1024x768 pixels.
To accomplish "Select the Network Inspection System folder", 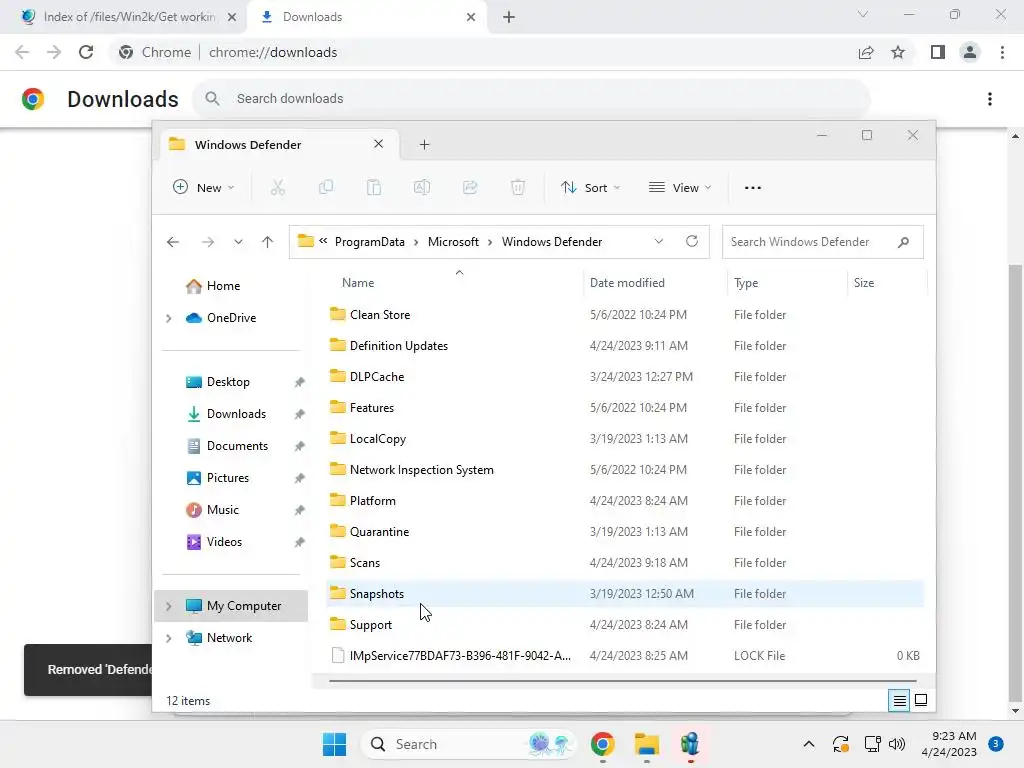I will [625, 470].
